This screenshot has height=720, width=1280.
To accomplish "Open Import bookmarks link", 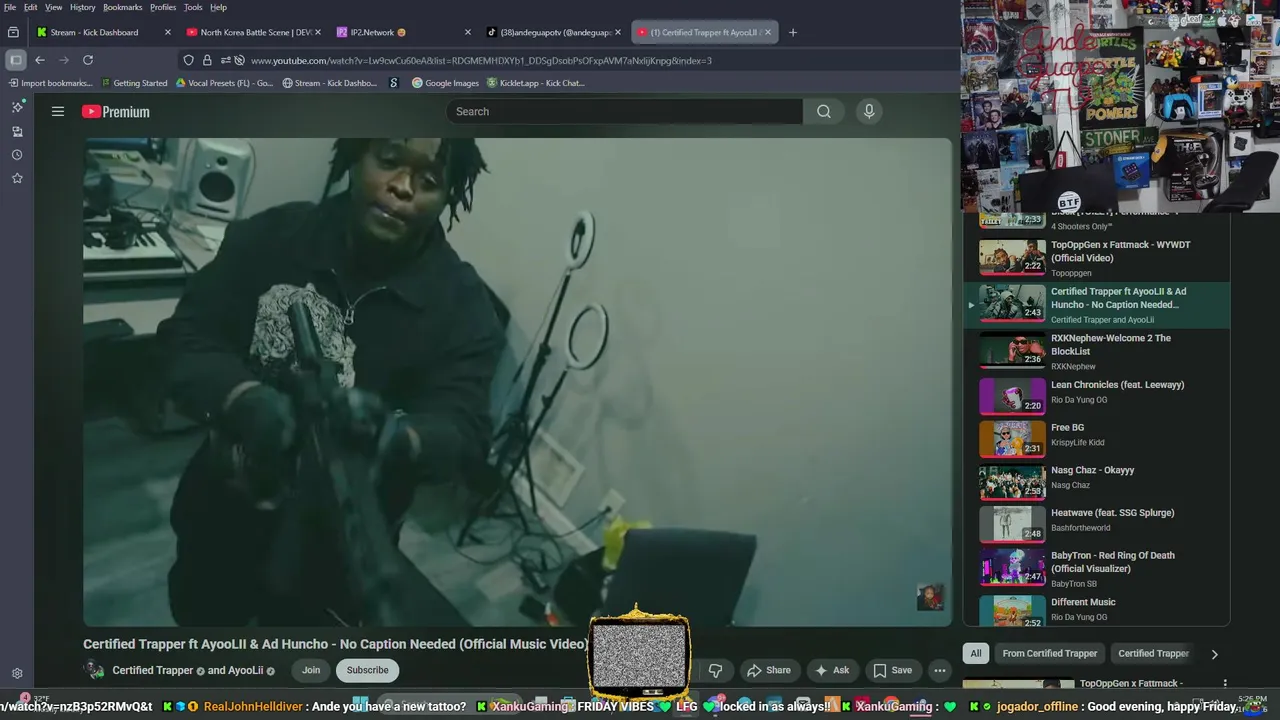I will (x=50, y=83).
